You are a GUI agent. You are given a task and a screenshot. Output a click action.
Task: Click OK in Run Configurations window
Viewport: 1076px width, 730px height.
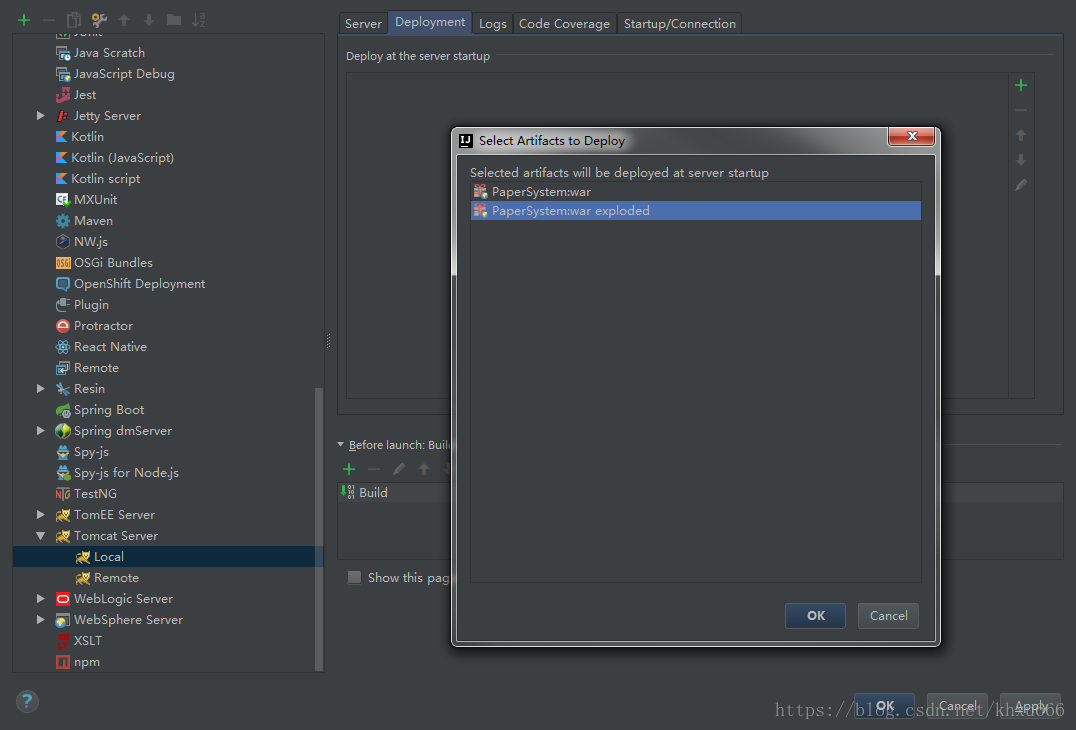[x=884, y=706]
